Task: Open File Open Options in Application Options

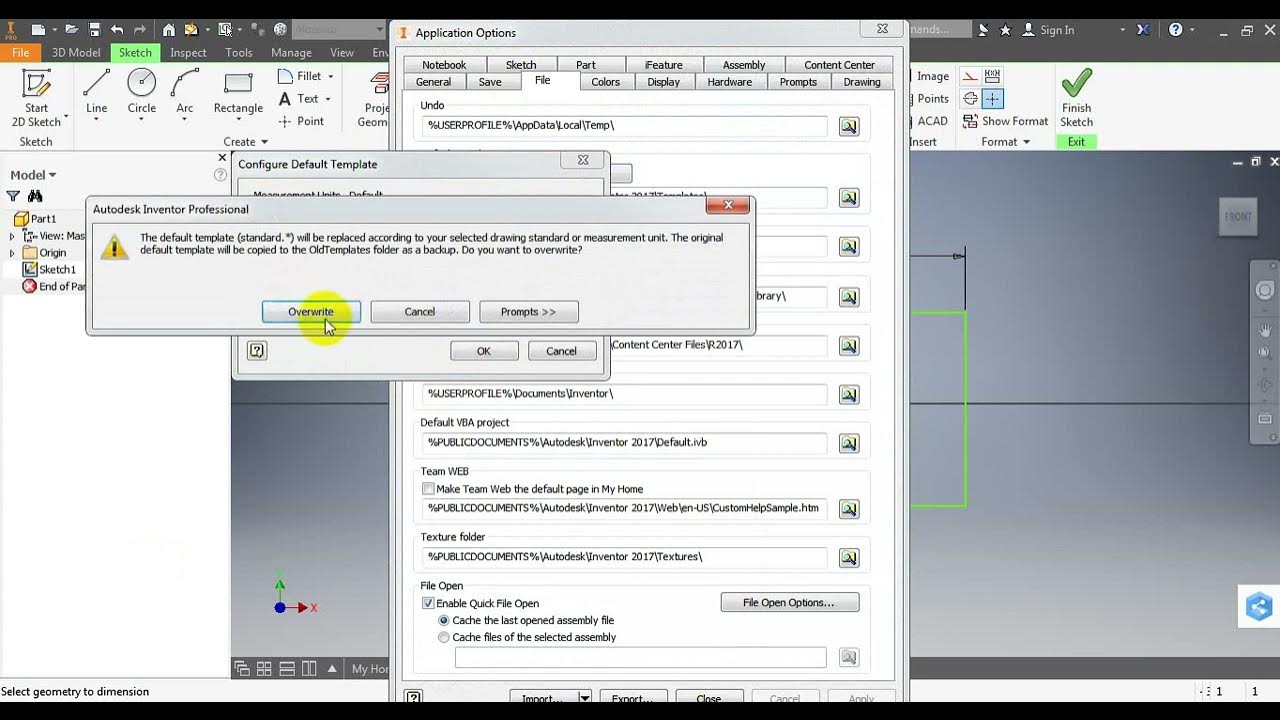Action: (x=789, y=603)
